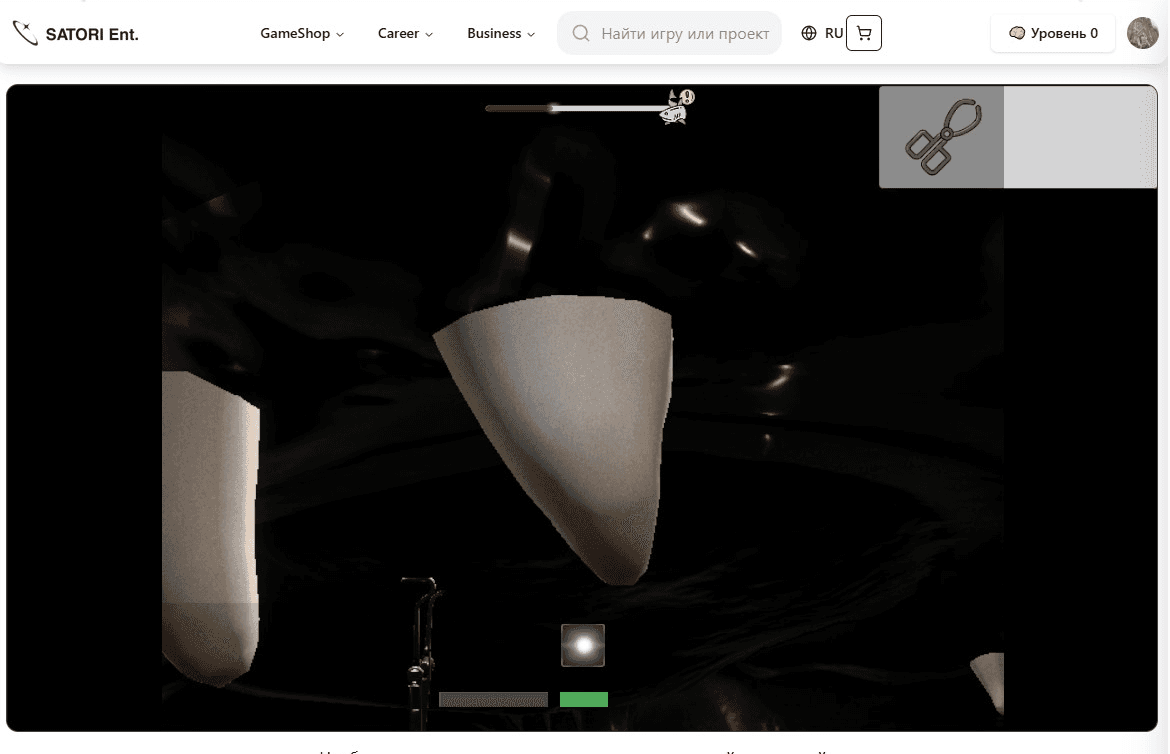
Task: Select the empty inventory slot beside forceps
Action: point(1079,137)
